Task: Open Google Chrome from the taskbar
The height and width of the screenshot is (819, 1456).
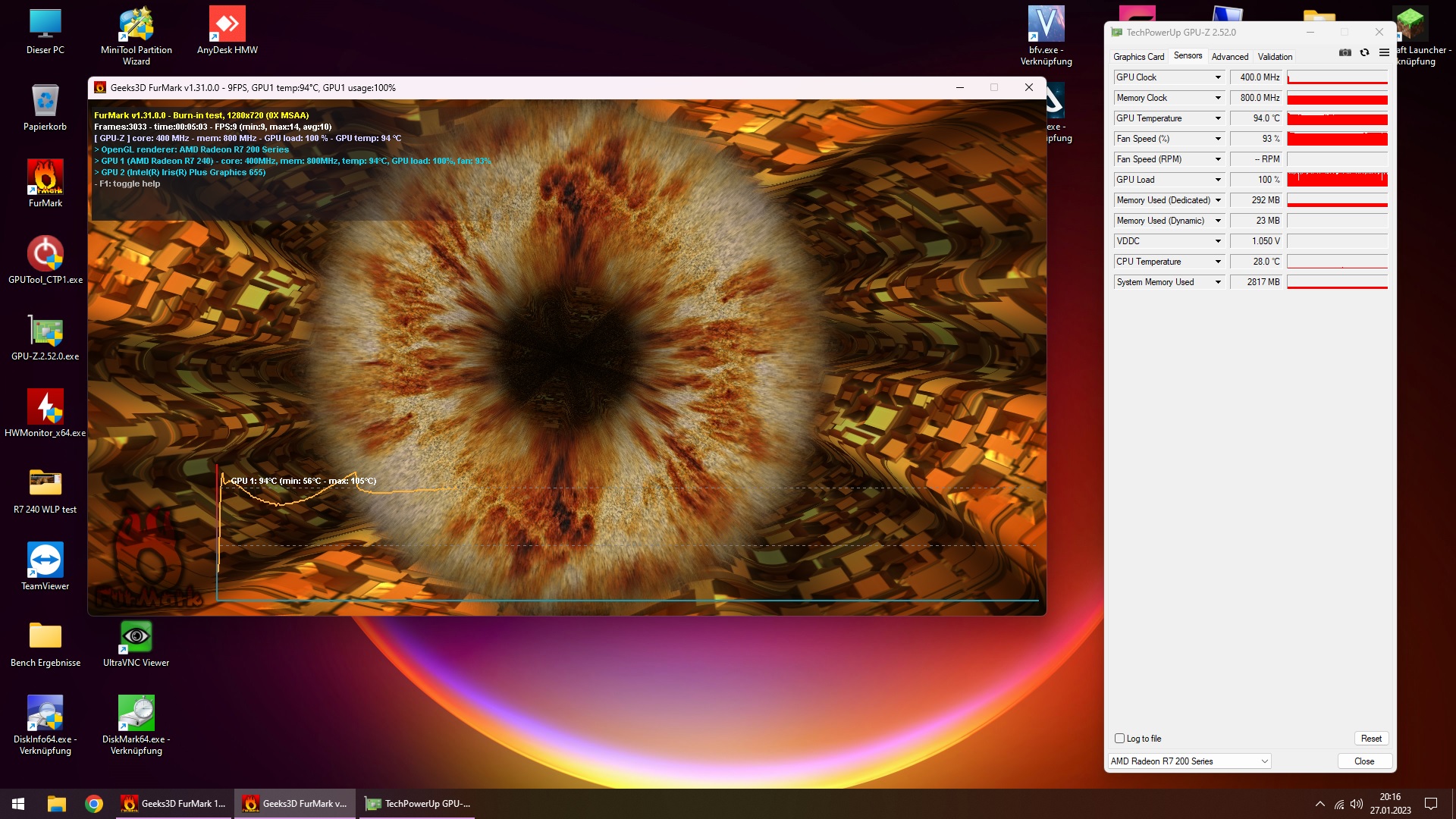Action: coord(94,804)
